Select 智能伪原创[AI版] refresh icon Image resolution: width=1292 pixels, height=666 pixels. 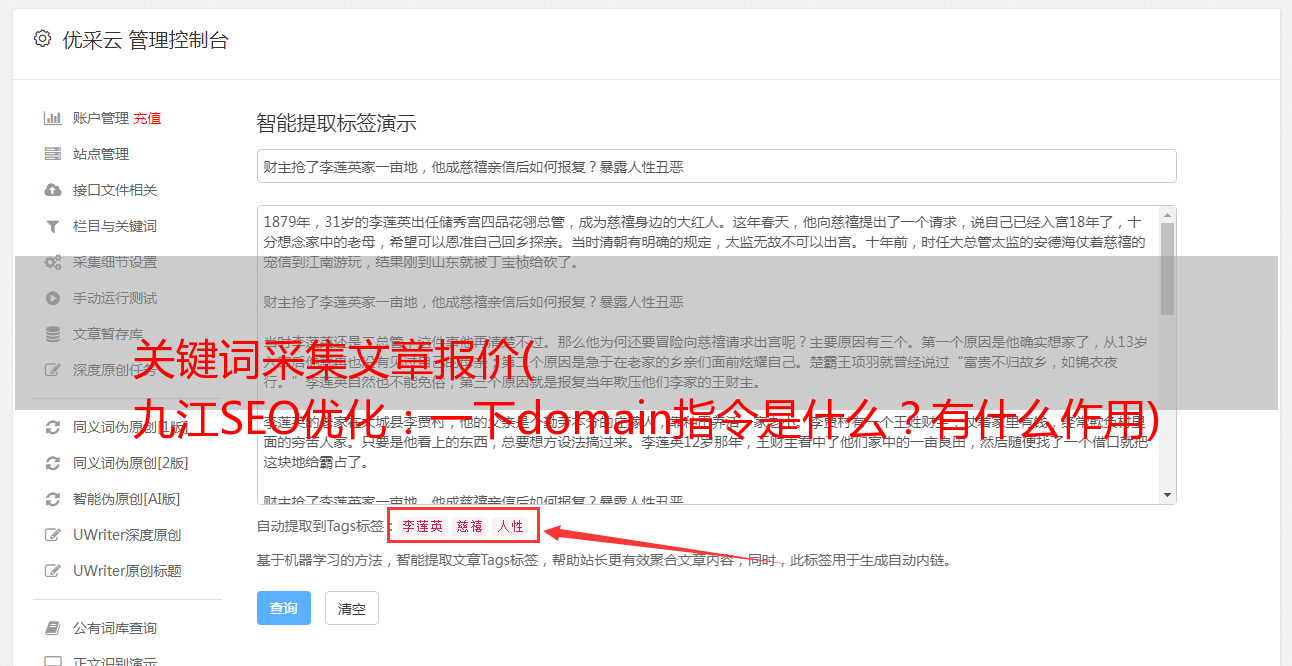[x=53, y=499]
